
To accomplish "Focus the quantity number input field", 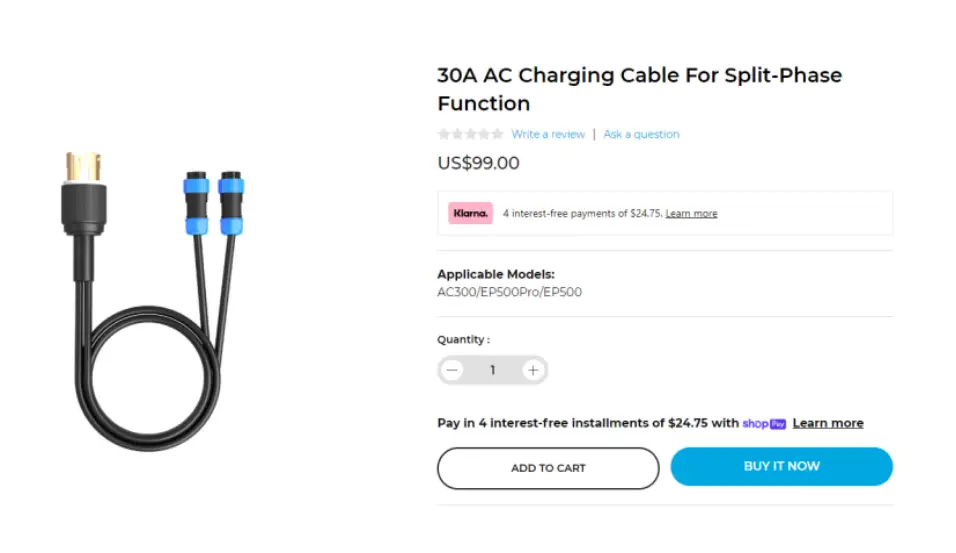I will pos(492,371).
